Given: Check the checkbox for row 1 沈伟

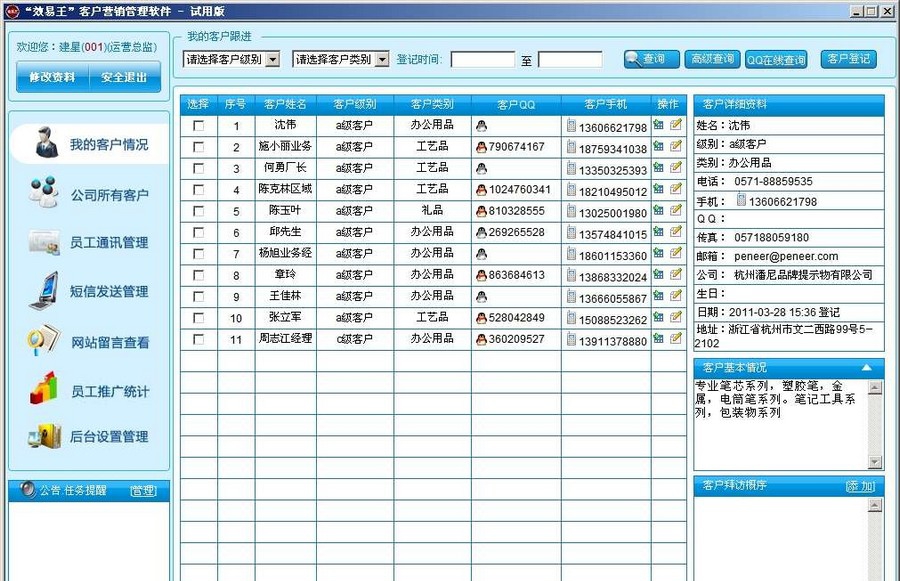Looking at the screenshot, I should click(197, 125).
